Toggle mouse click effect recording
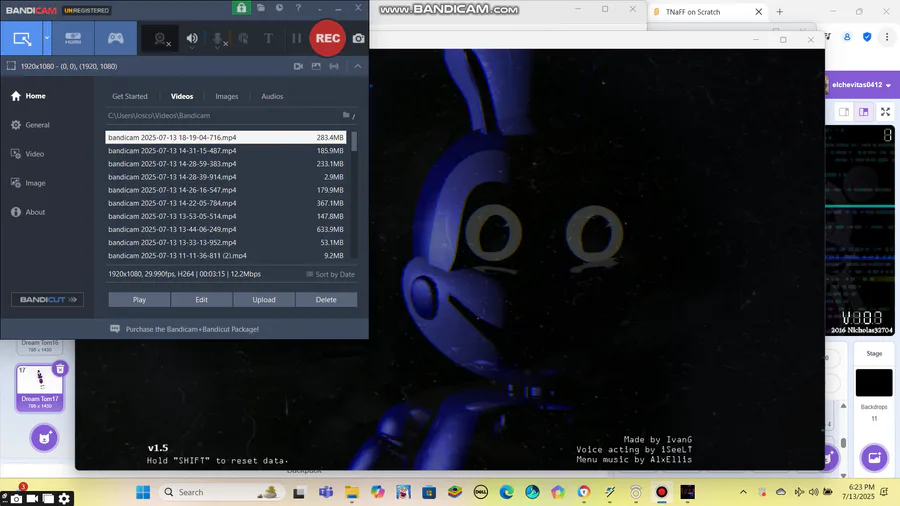900x506 pixels. [x=243, y=38]
